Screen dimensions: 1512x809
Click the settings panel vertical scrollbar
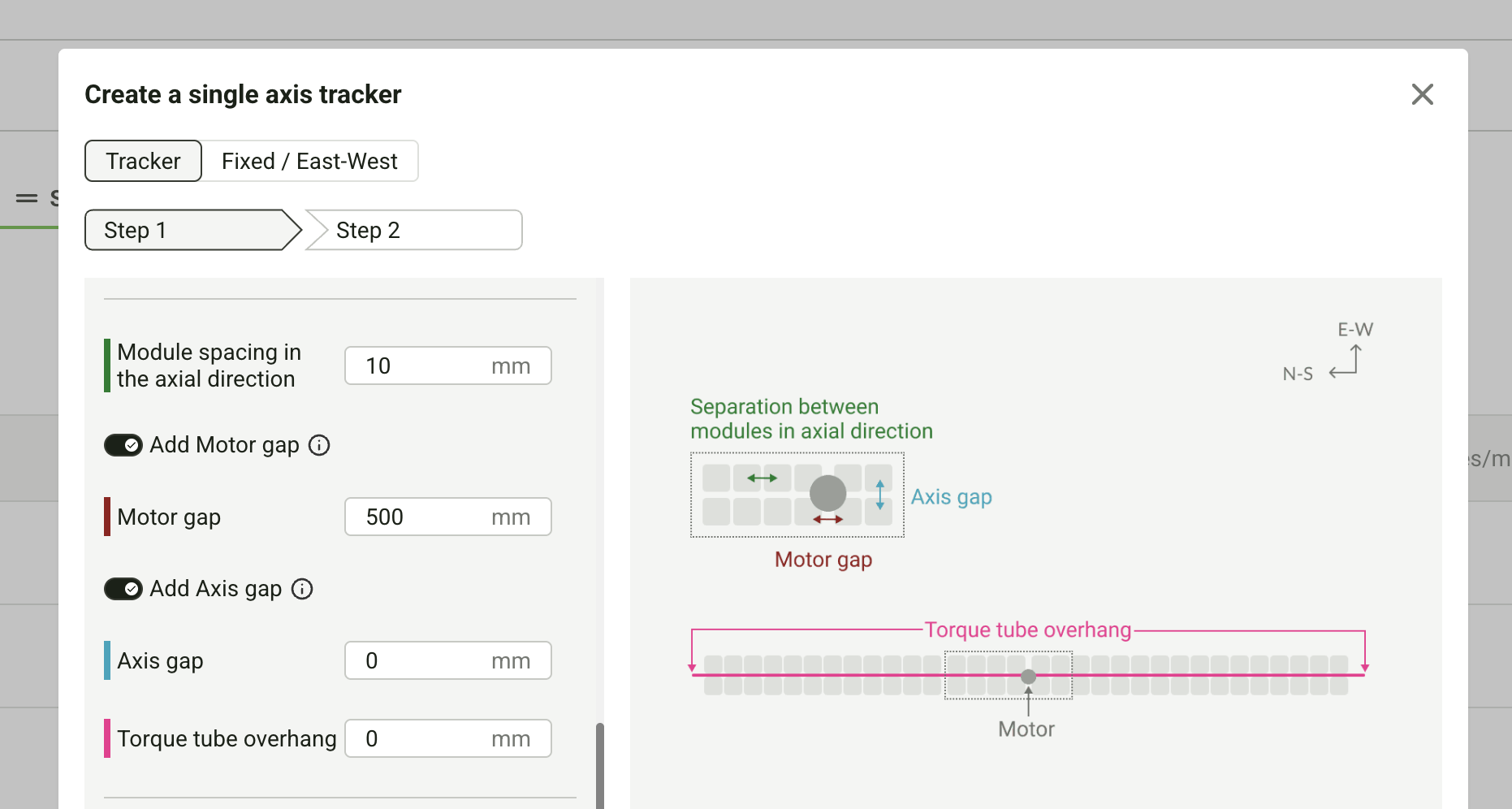(x=600, y=765)
